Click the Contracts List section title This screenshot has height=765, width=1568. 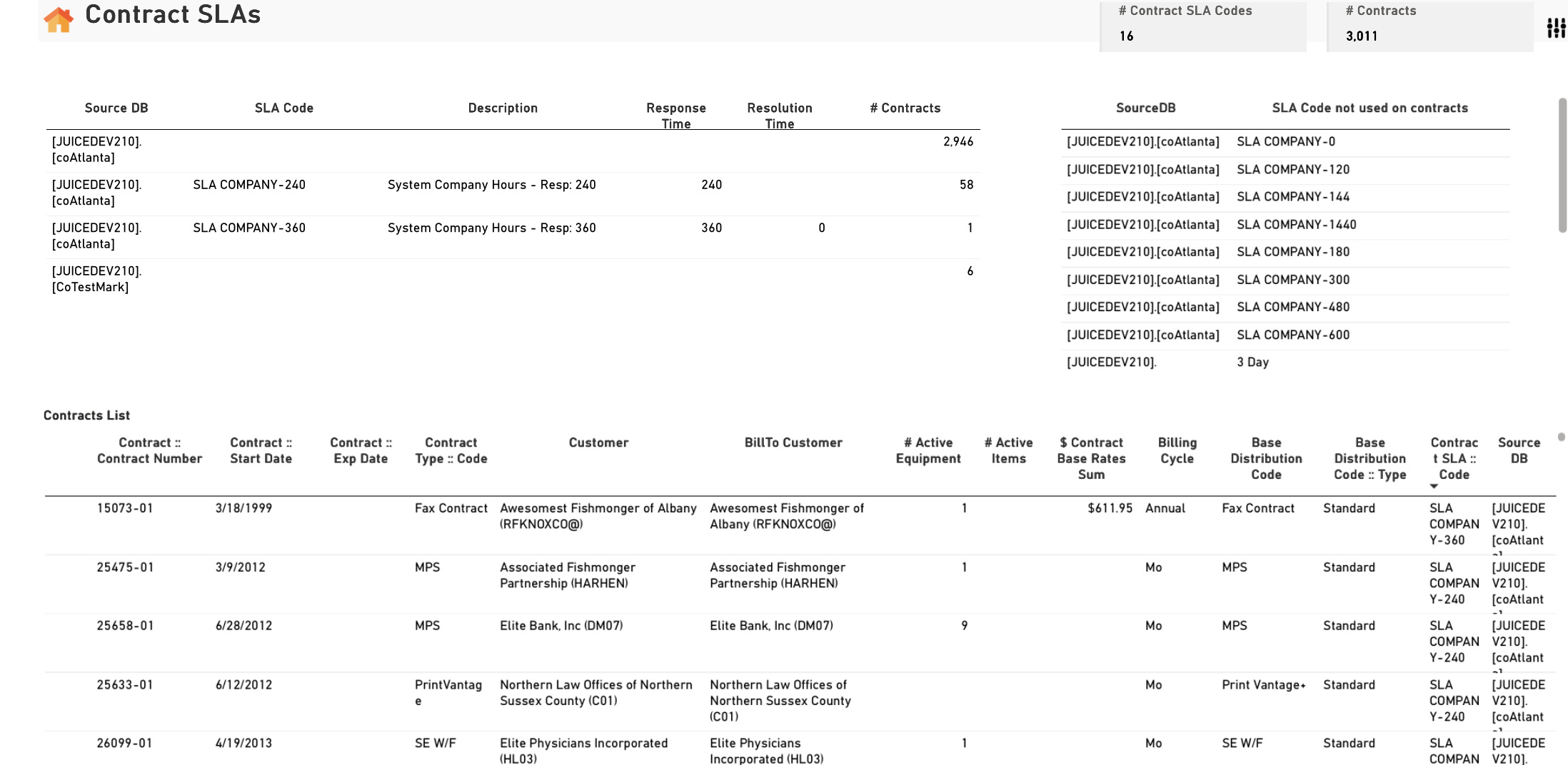86,415
